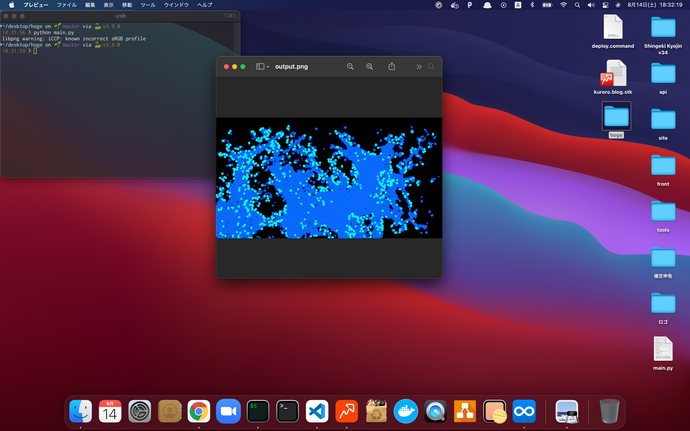Select the api folder on desktop

[663, 78]
